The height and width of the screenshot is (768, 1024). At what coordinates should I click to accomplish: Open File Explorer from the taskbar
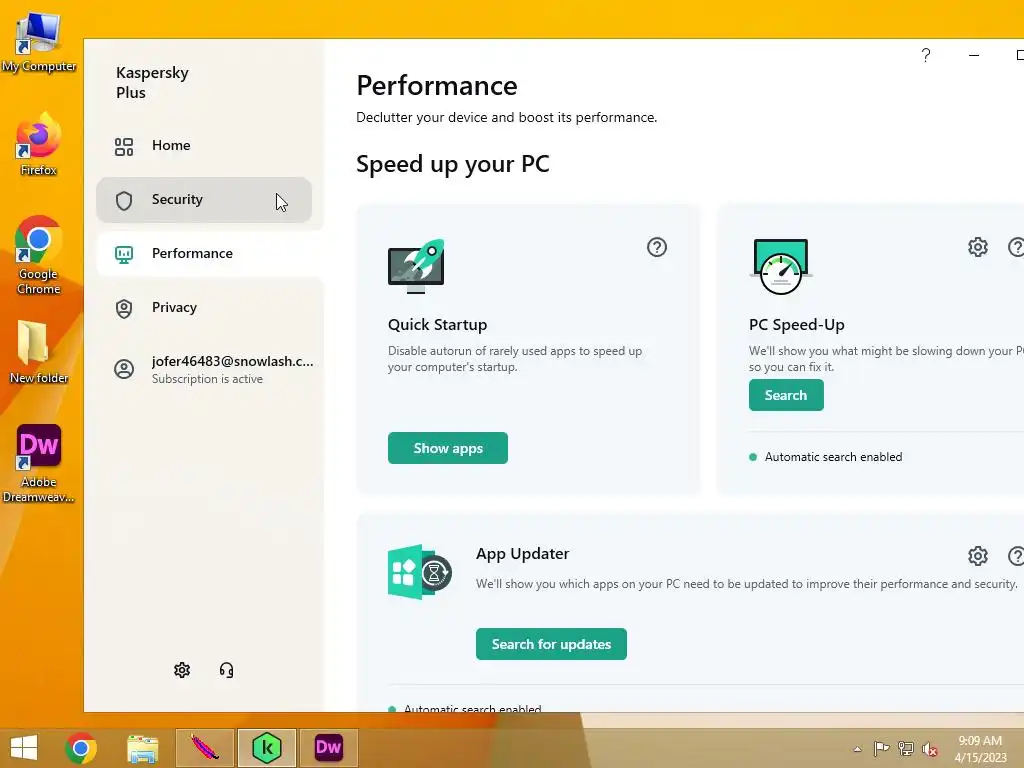pyautogui.click(x=142, y=748)
